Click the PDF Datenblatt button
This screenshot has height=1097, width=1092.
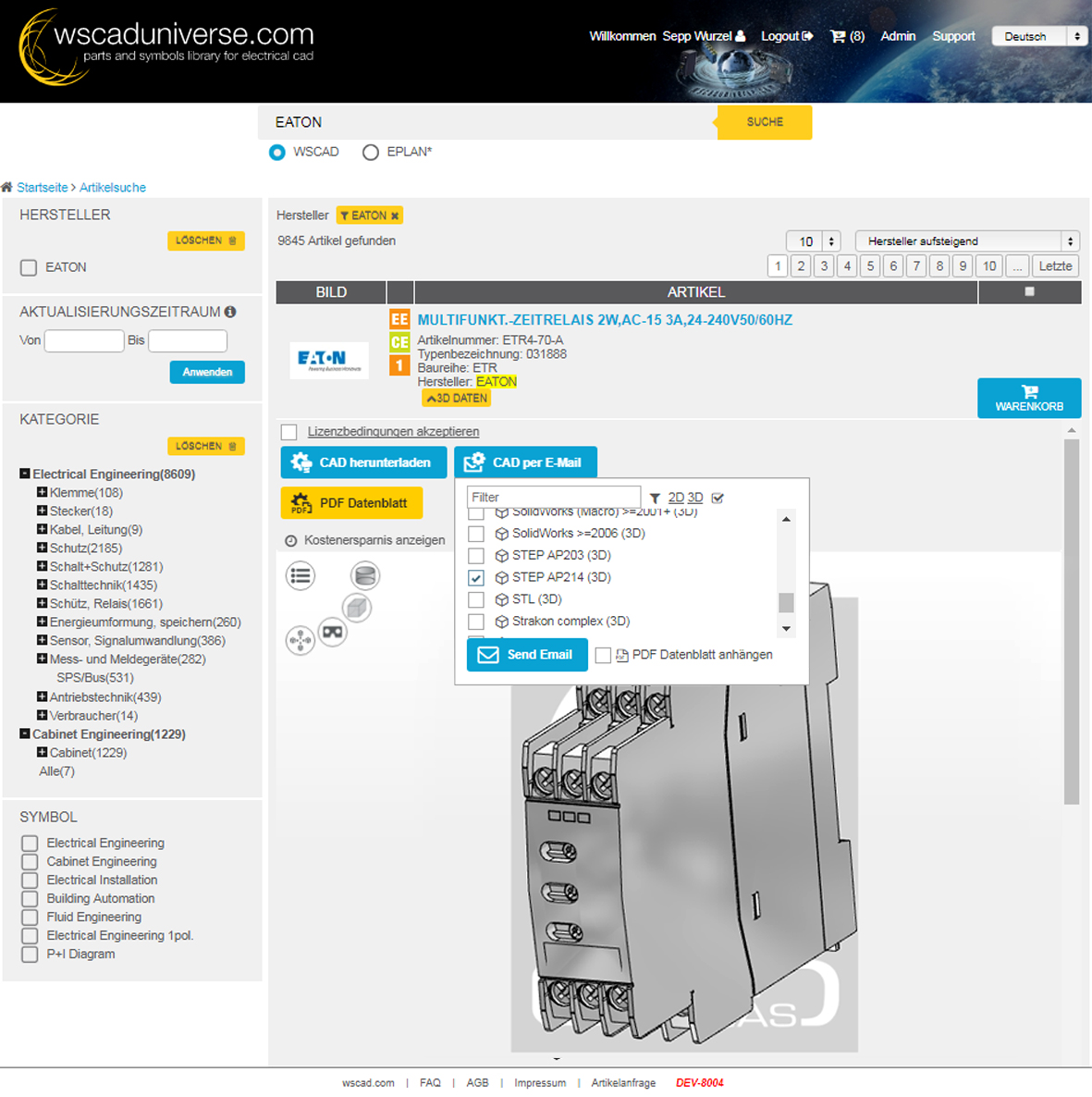[351, 503]
